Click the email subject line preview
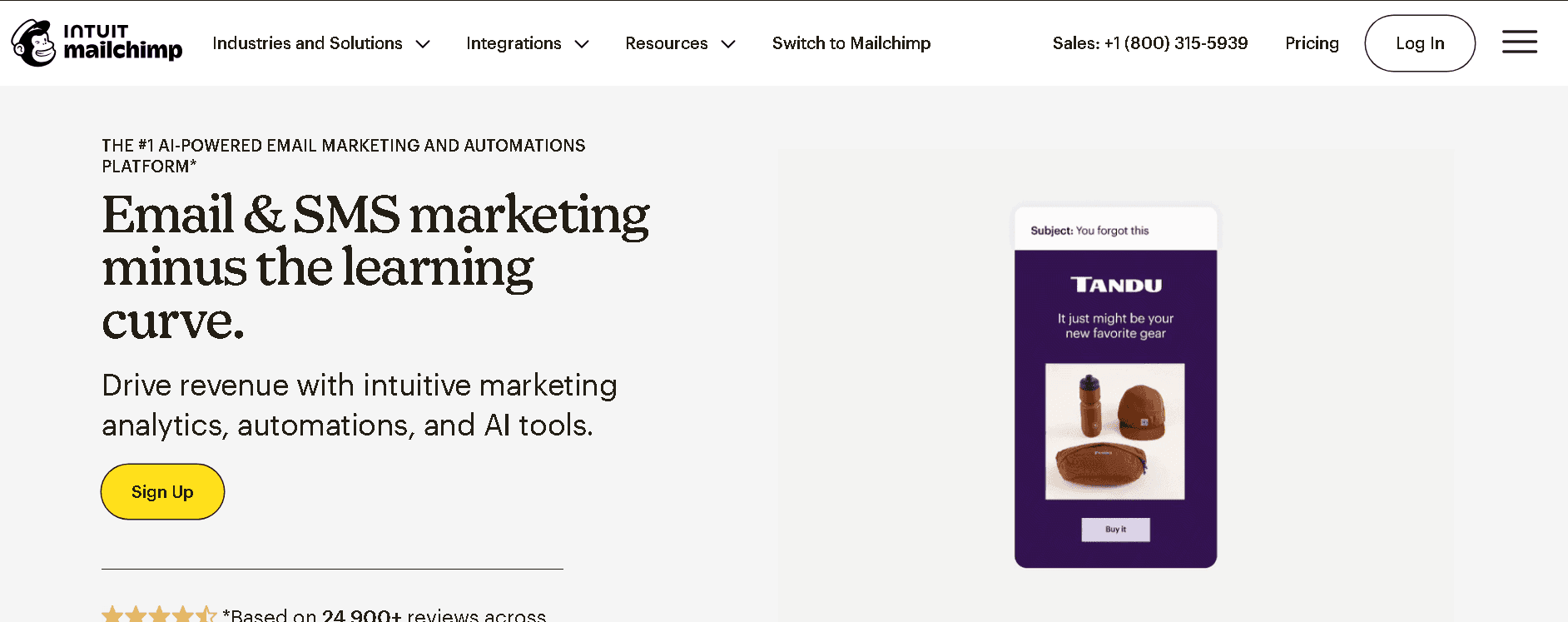This screenshot has height=622, width=1568. coord(1089,231)
